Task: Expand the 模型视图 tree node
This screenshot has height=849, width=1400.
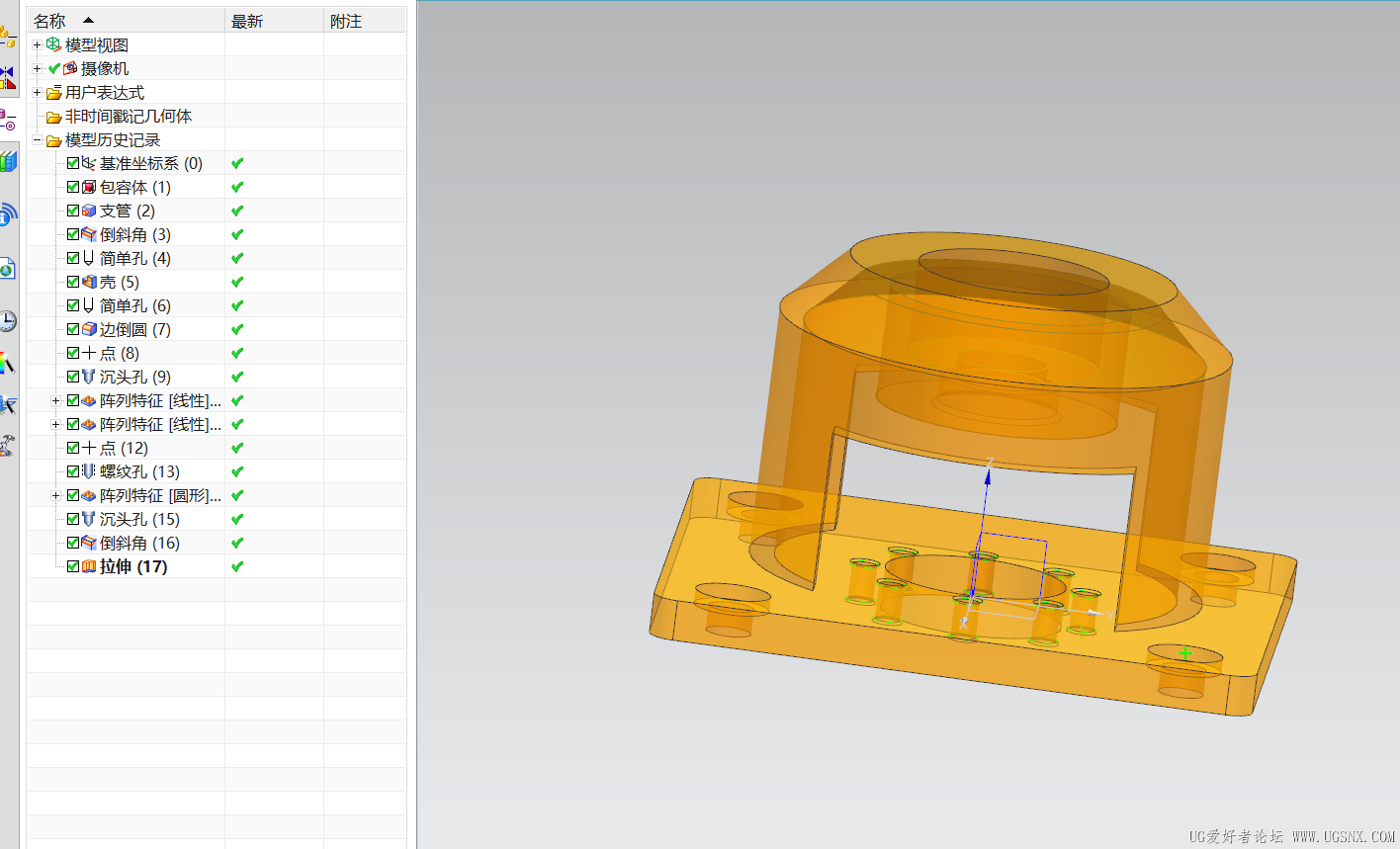Action: [x=38, y=44]
